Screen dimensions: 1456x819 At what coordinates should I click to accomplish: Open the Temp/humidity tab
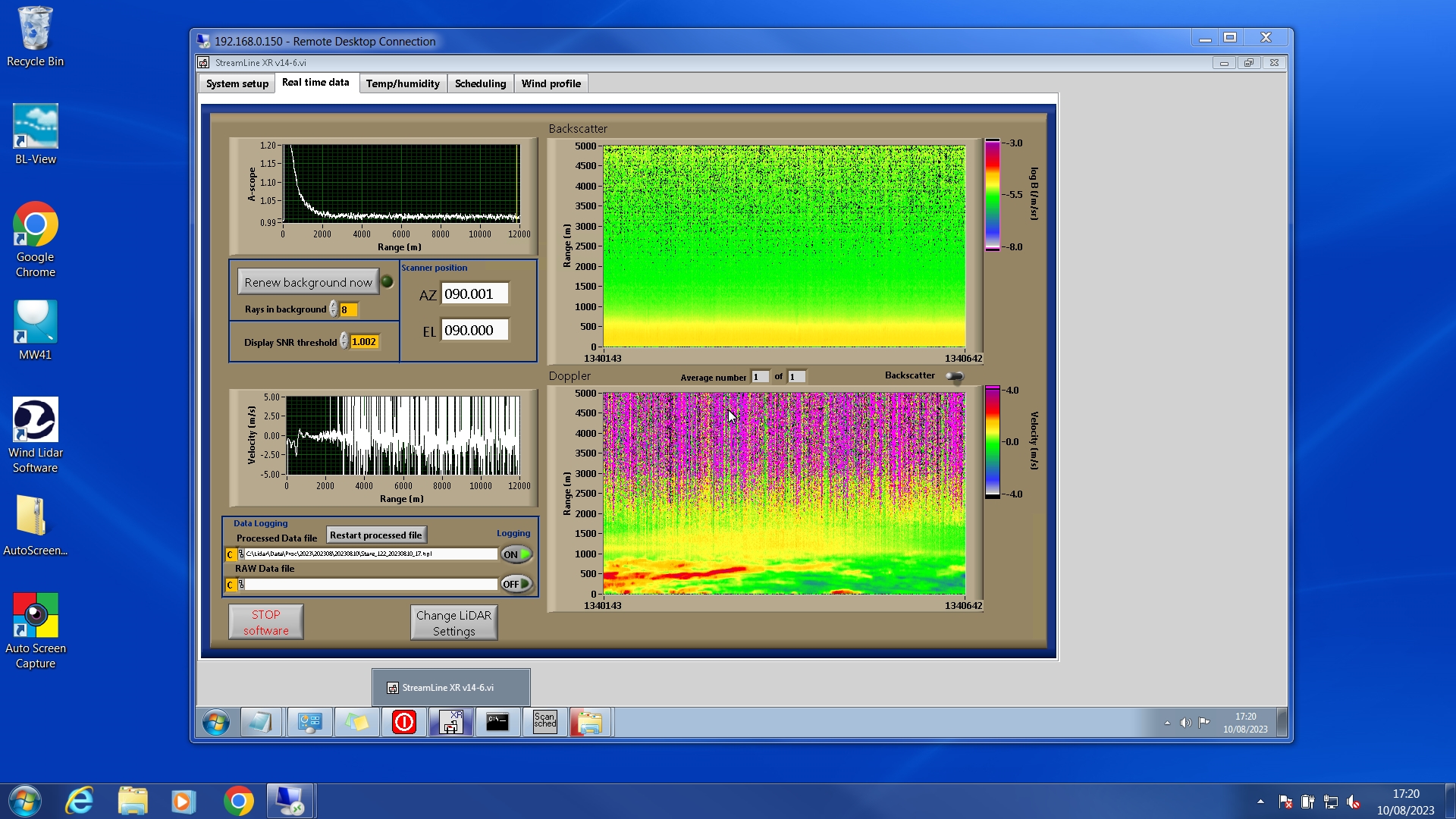pos(402,83)
